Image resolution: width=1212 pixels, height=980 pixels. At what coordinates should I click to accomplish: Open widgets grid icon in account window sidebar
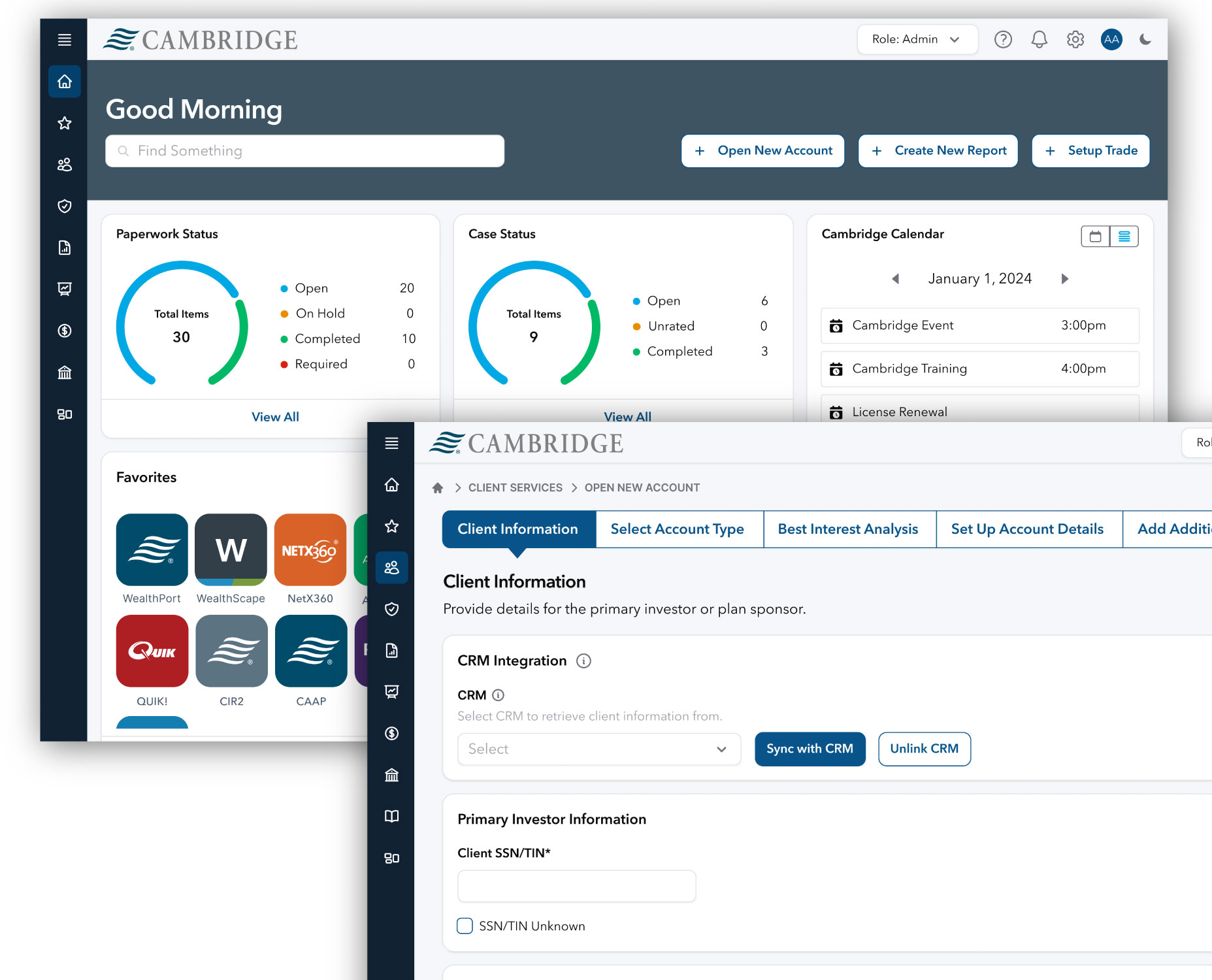pos(391,858)
